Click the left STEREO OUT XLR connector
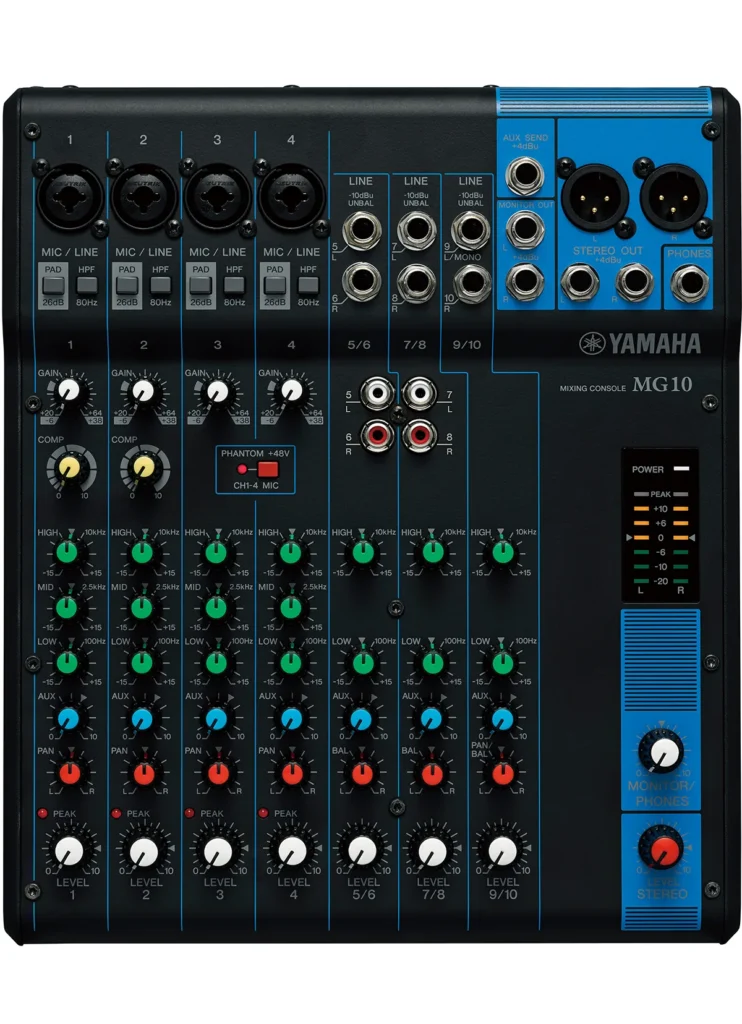Screen dimensions: 742x1024 pos(595,197)
